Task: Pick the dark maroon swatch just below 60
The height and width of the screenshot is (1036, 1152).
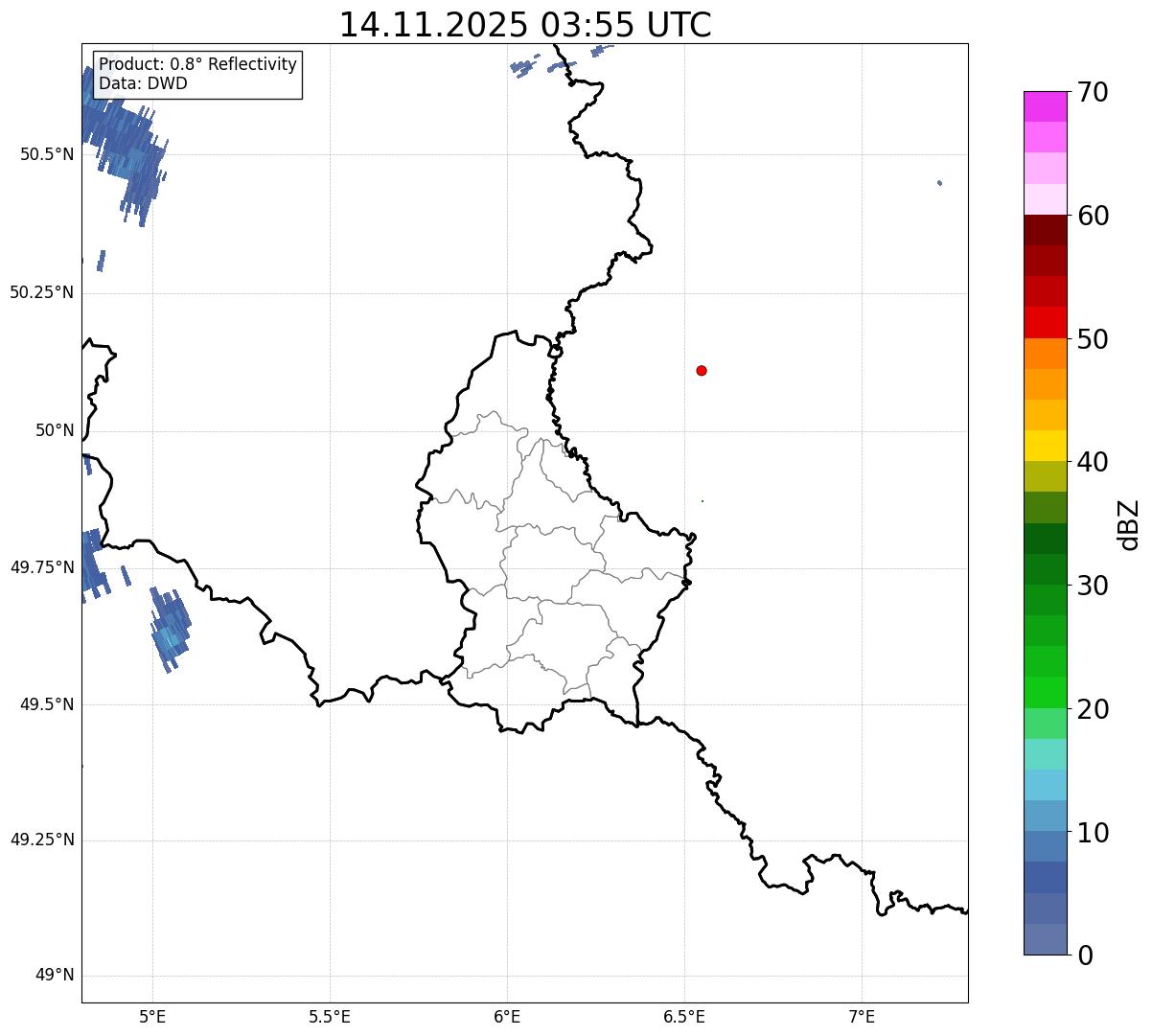Action: [1045, 230]
